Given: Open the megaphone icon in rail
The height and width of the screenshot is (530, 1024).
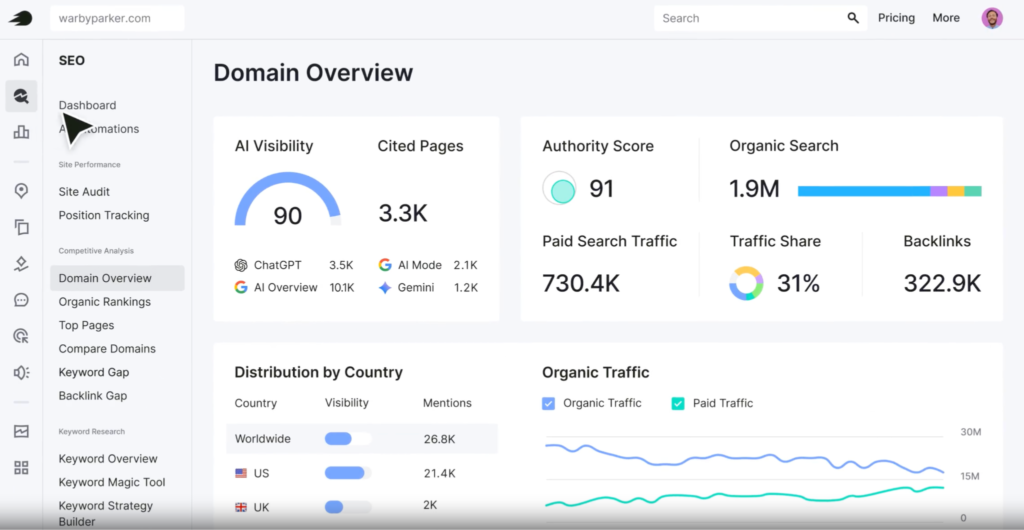Looking at the screenshot, I should pyautogui.click(x=22, y=372).
